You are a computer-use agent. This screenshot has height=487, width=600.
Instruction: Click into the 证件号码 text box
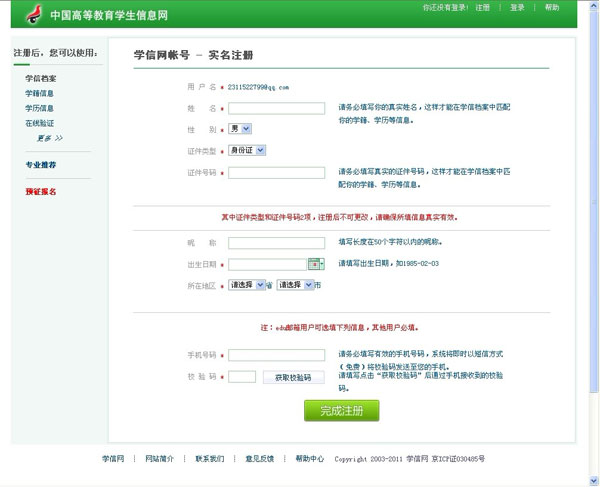(x=276, y=172)
